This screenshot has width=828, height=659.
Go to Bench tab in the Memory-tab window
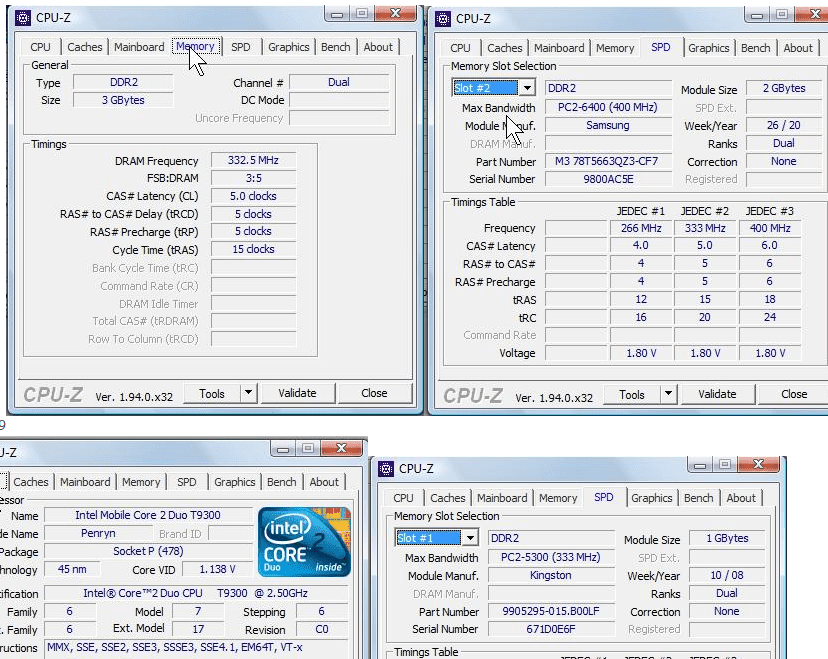coord(335,47)
